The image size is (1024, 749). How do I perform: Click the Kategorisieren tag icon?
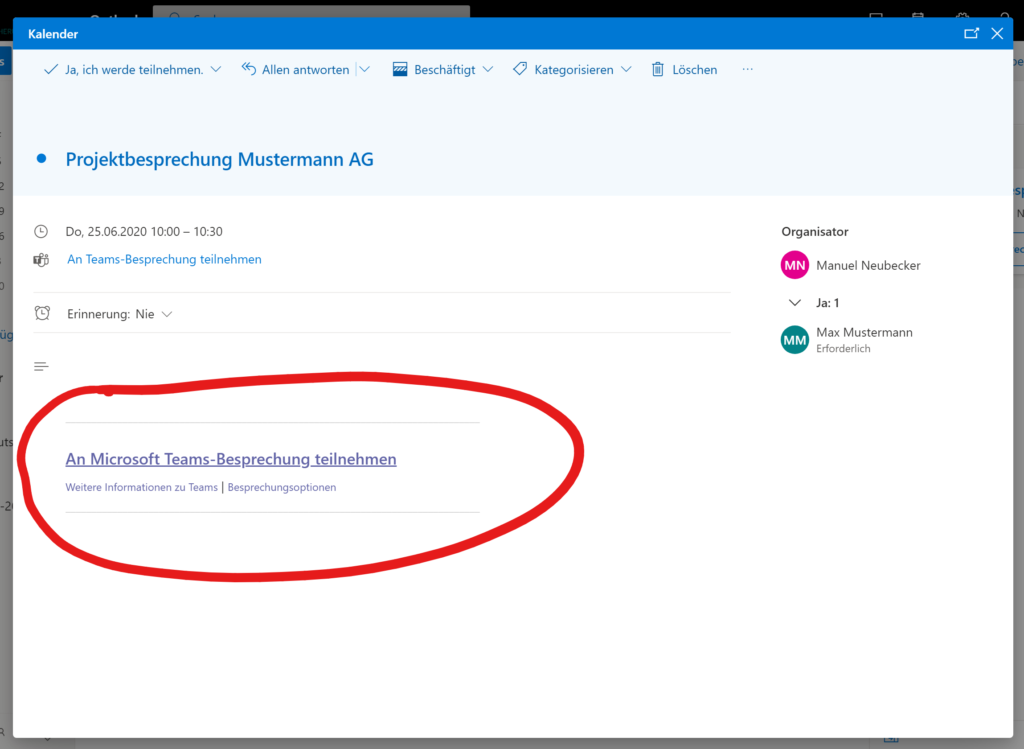coord(520,69)
